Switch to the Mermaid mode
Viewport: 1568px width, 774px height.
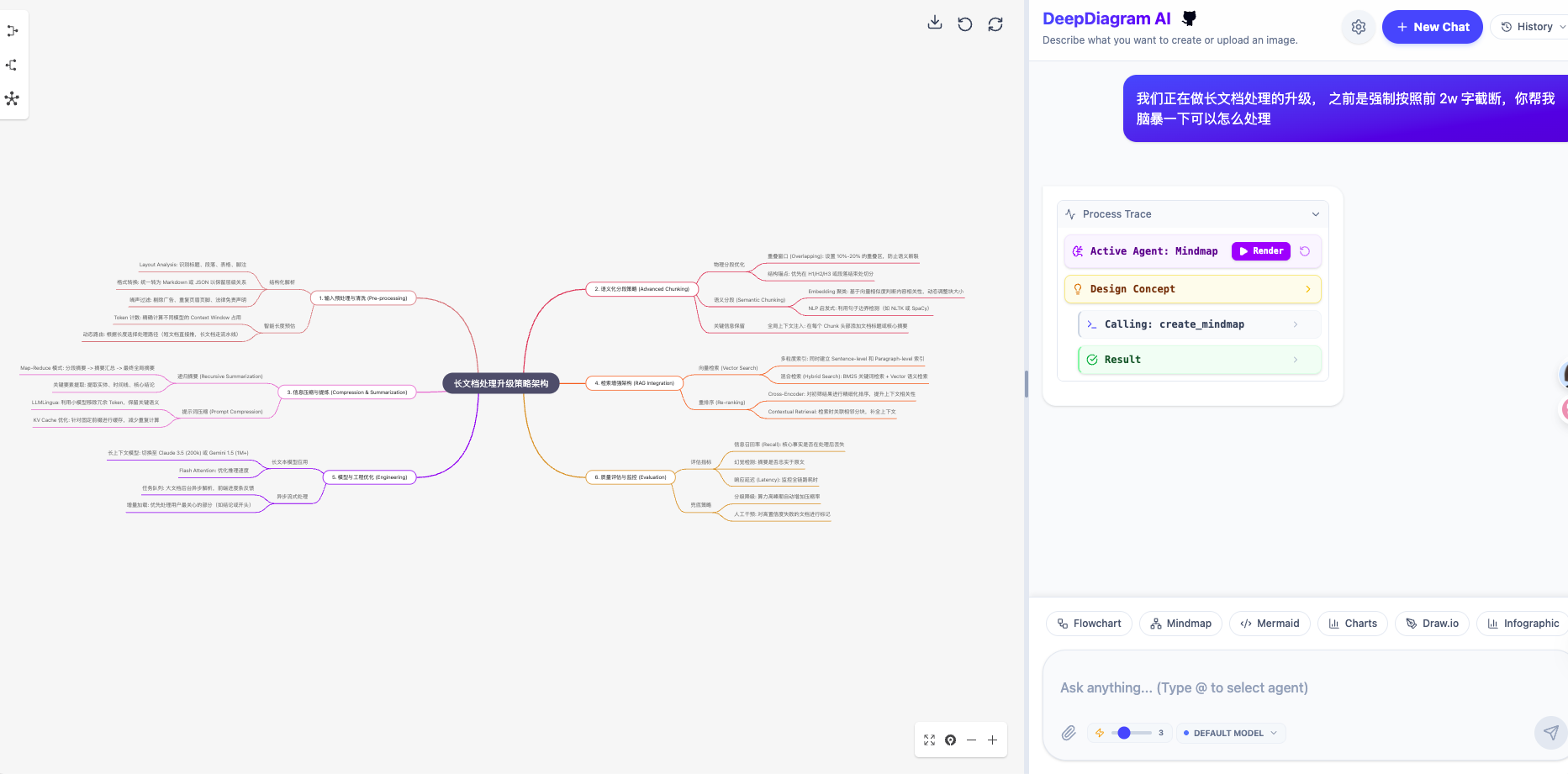[1270, 623]
